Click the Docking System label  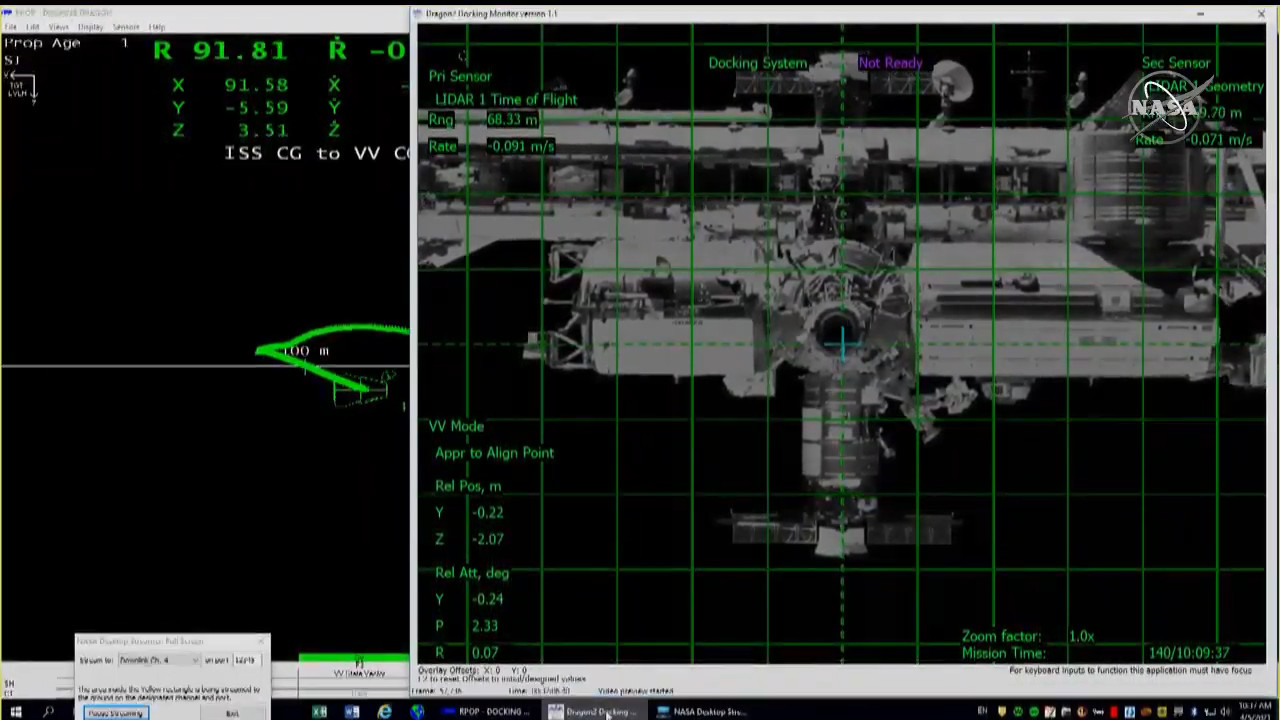[757, 63]
